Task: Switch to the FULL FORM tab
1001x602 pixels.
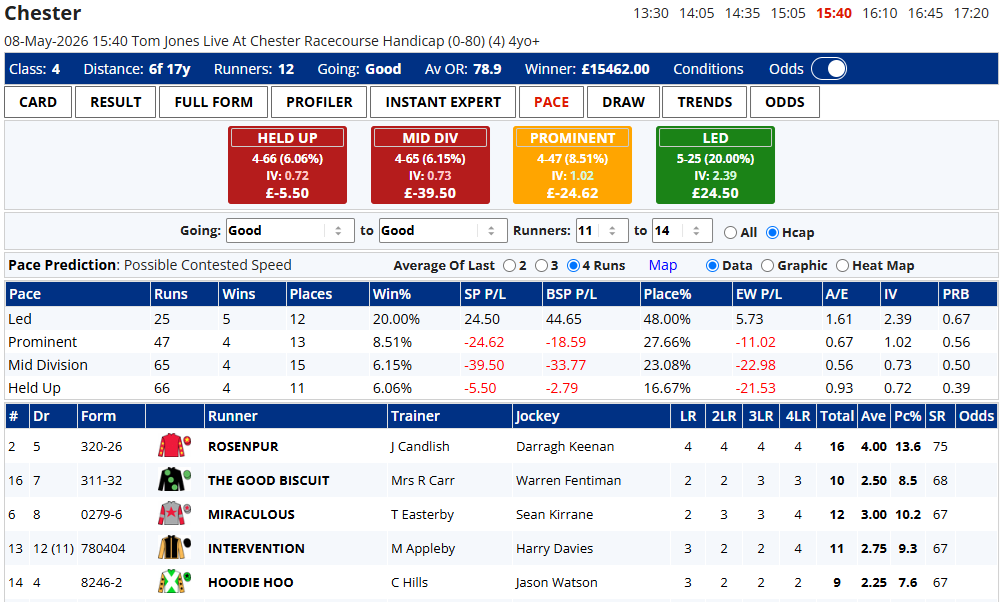Action: point(213,102)
